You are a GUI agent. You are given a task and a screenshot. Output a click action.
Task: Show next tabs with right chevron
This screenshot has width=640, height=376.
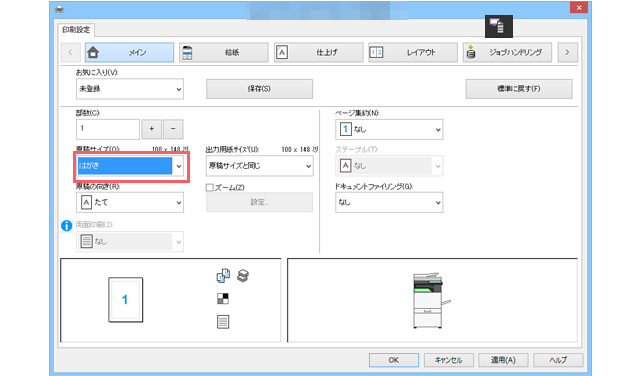click(x=567, y=53)
